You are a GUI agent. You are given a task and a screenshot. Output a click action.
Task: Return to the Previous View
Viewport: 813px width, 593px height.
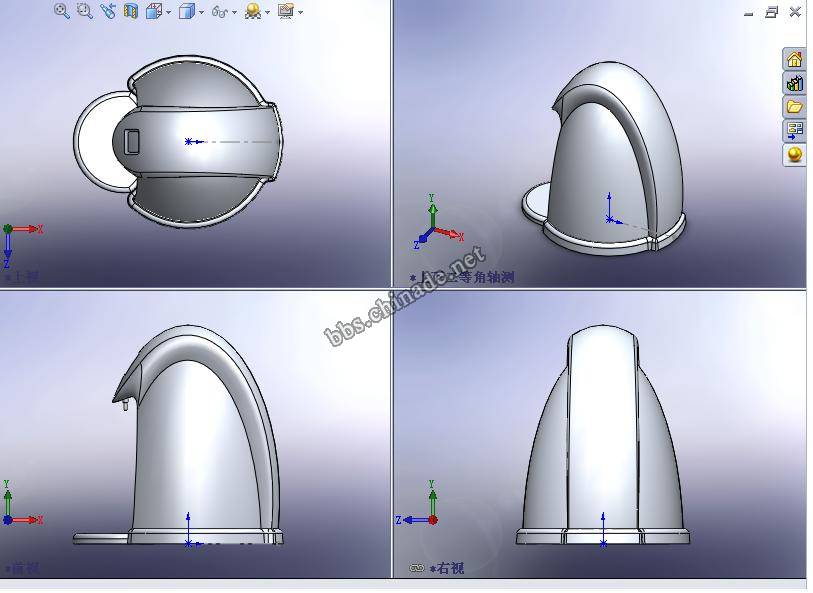108,11
